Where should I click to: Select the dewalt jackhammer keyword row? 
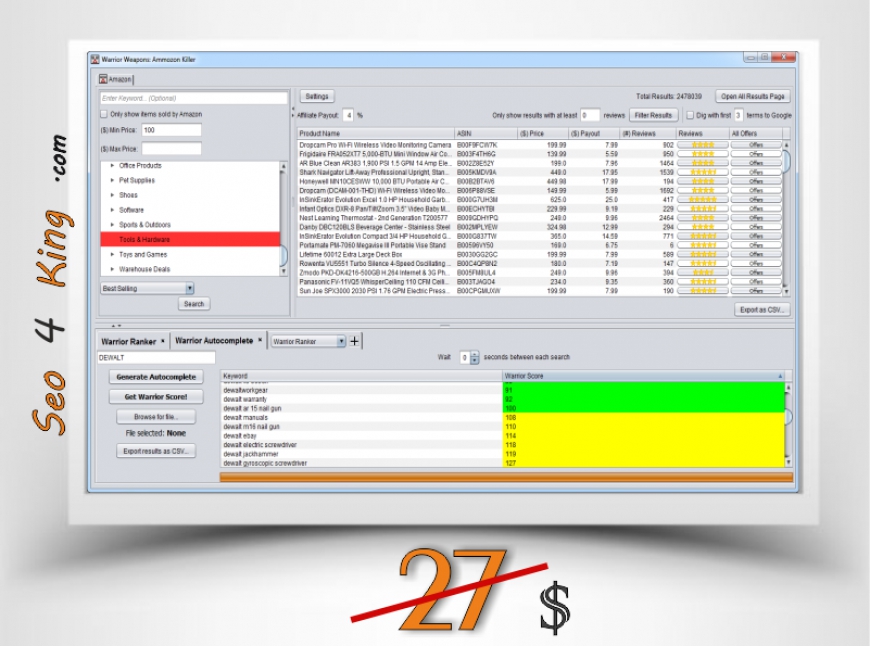point(503,454)
